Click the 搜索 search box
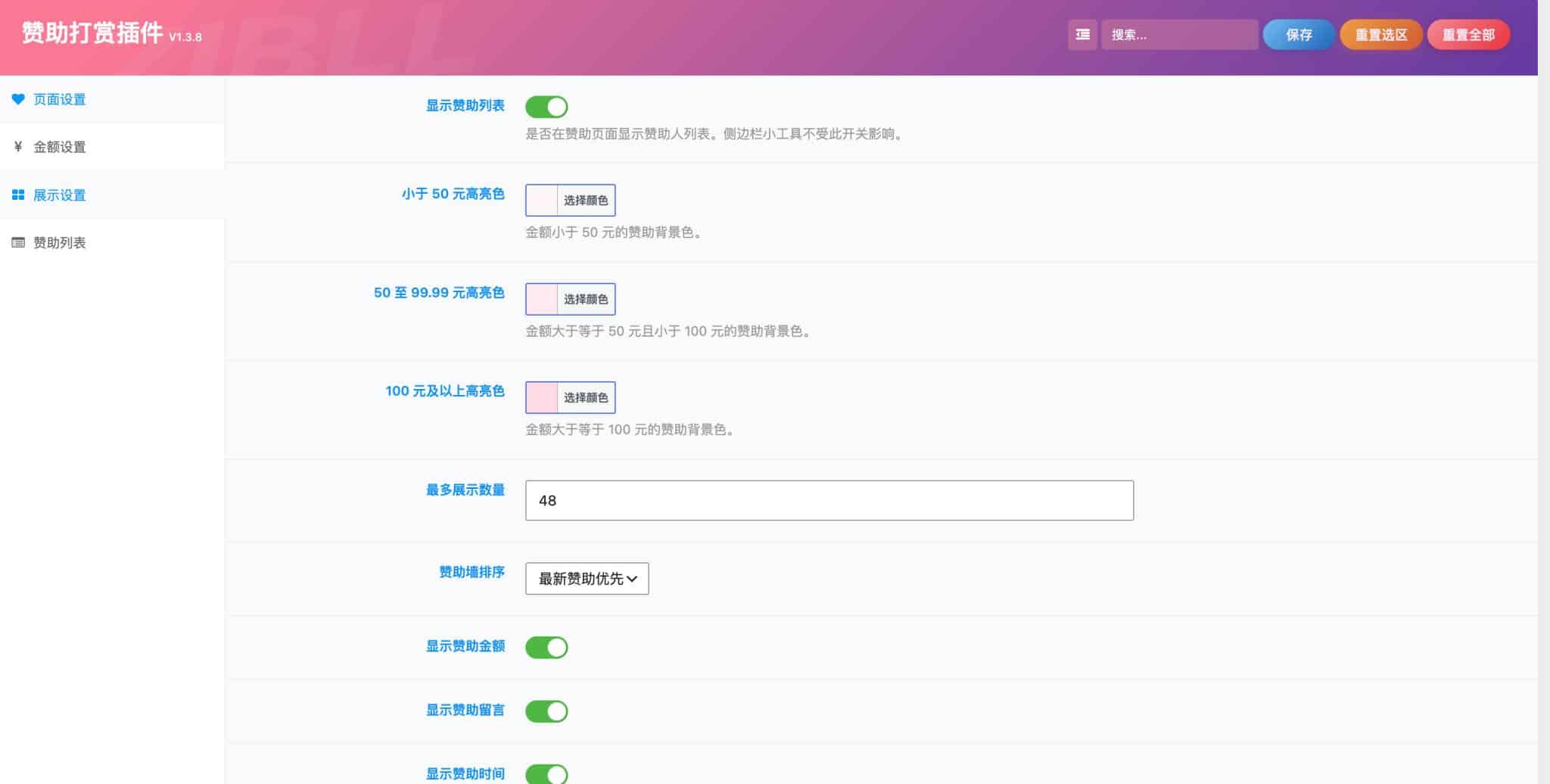The image size is (1550, 784). coord(1179,35)
